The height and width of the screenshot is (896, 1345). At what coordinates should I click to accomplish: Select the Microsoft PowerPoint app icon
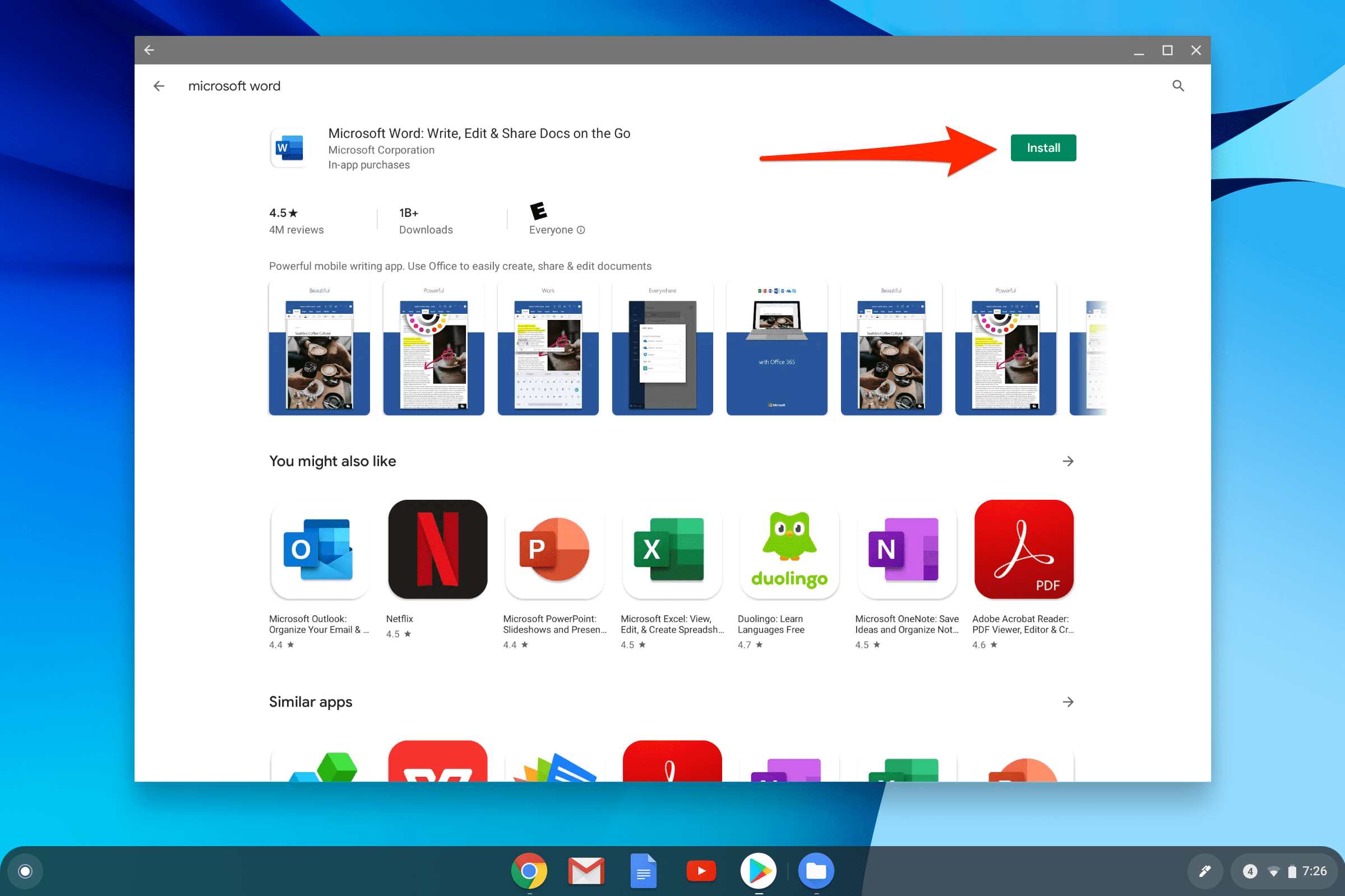click(554, 549)
